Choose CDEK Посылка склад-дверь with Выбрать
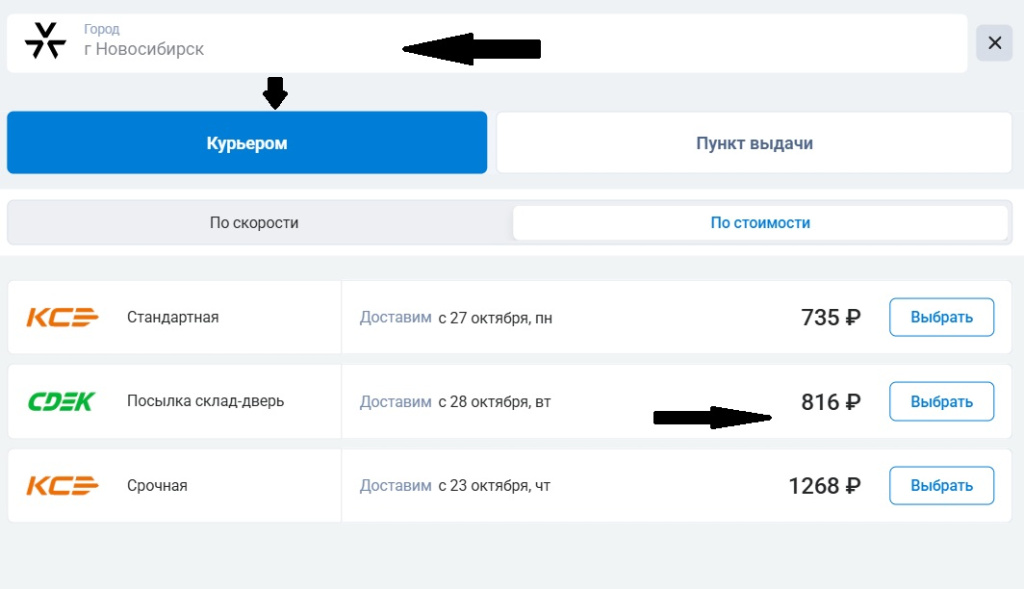The width and height of the screenshot is (1024, 589). (x=941, y=402)
